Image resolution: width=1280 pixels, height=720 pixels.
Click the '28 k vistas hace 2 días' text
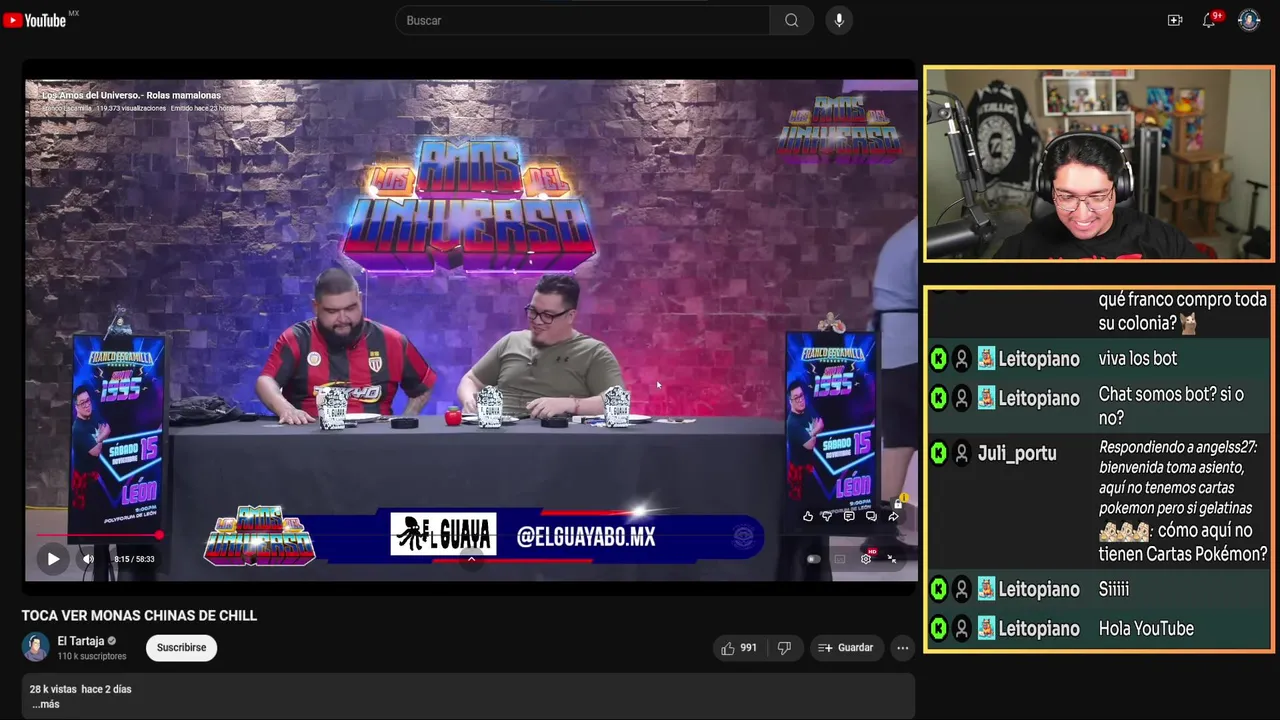pyautogui.click(x=81, y=689)
